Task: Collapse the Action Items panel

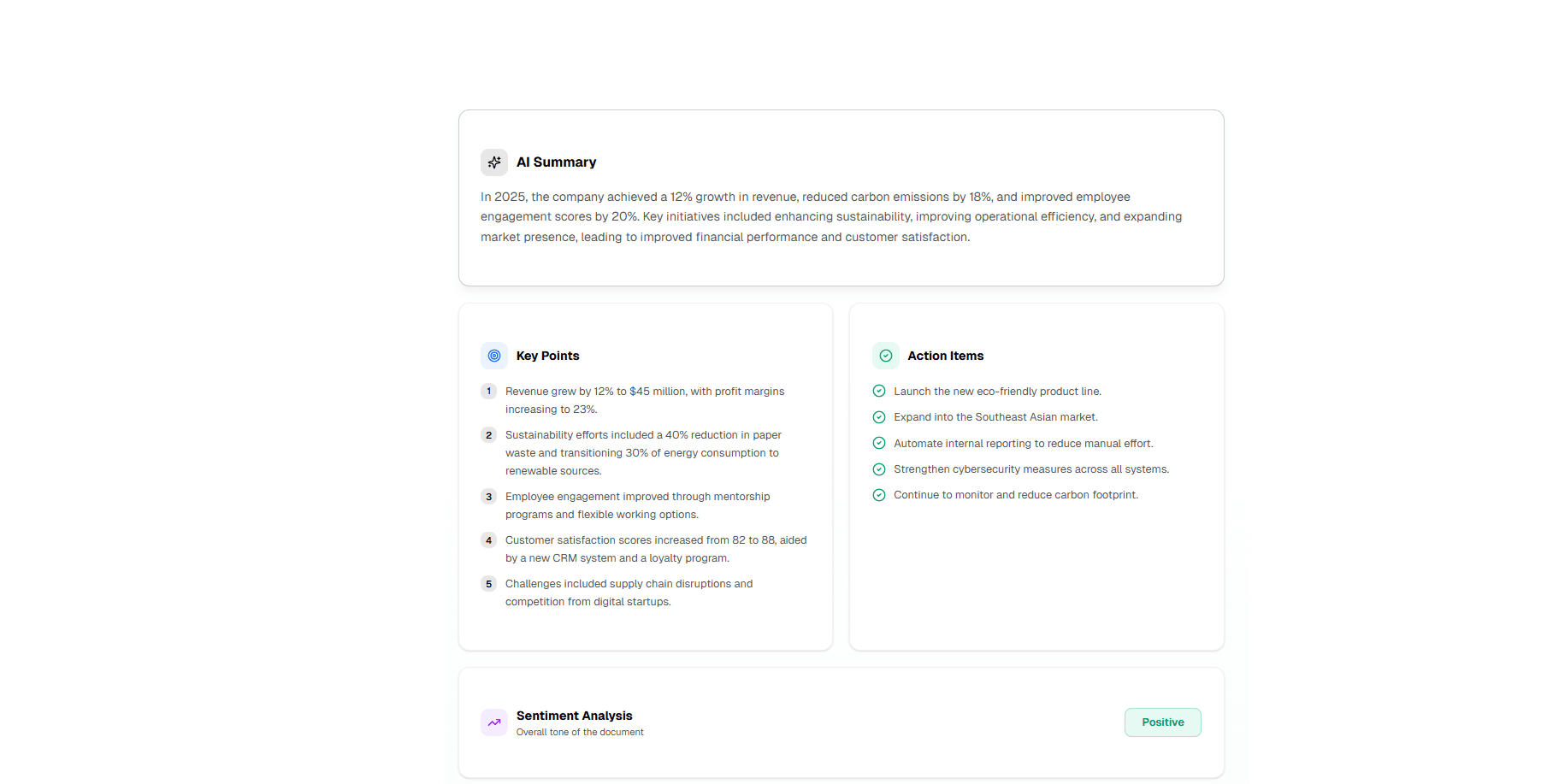Action: point(945,356)
